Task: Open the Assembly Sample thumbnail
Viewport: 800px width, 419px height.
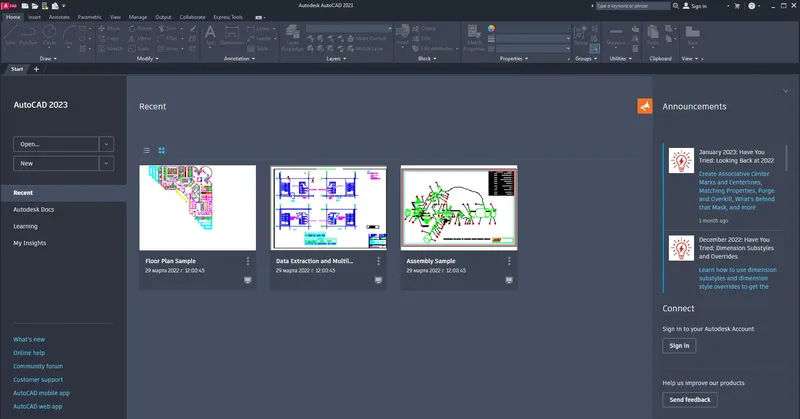Action: tap(459, 208)
